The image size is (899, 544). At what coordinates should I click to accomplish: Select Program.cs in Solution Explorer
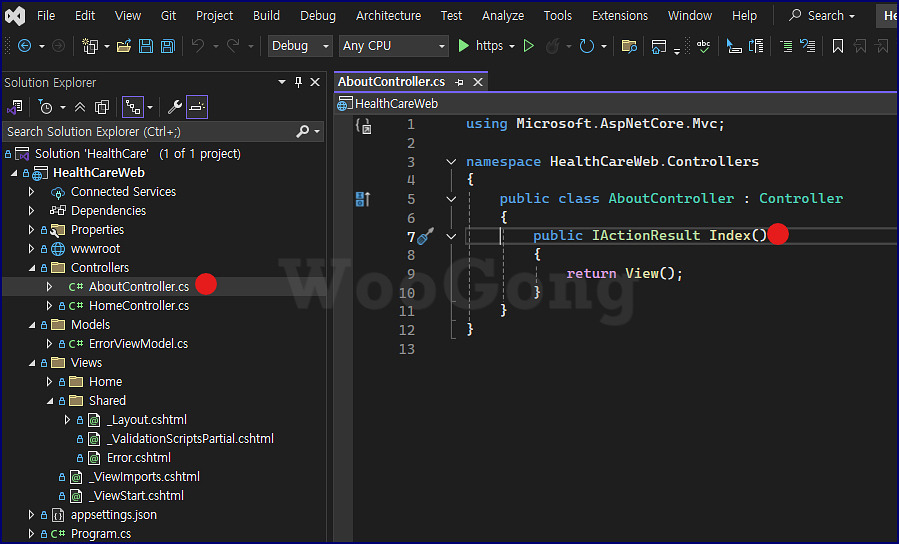pyautogui.click(x=101, y=534)
